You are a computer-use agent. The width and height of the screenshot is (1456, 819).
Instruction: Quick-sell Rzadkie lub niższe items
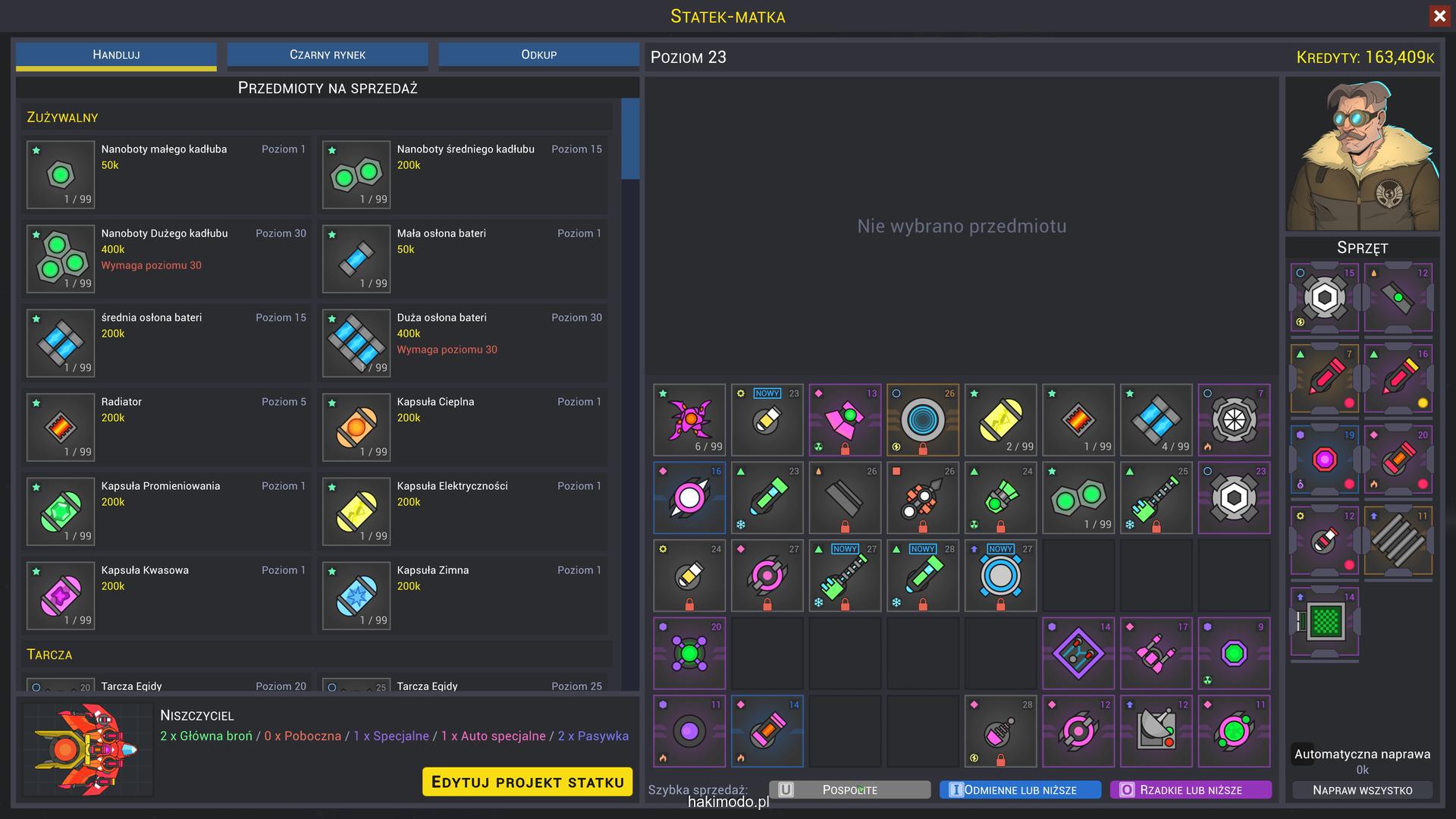click(1191, 790)
